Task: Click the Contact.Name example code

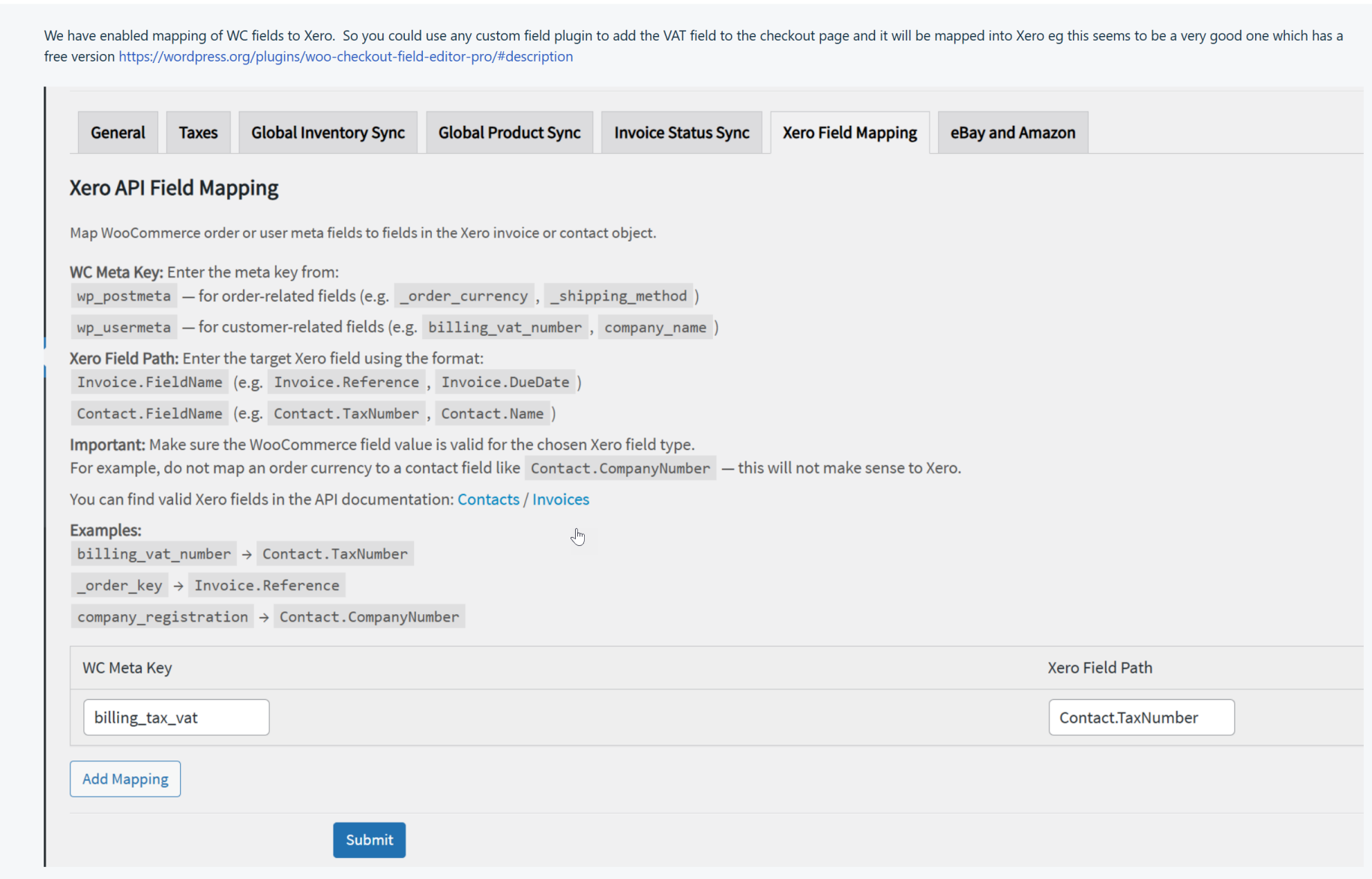Action: [x=493, y=414]
